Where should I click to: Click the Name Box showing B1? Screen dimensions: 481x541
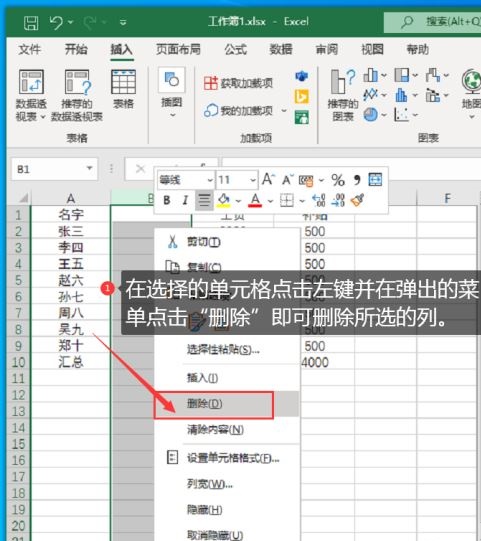[48, 169]
